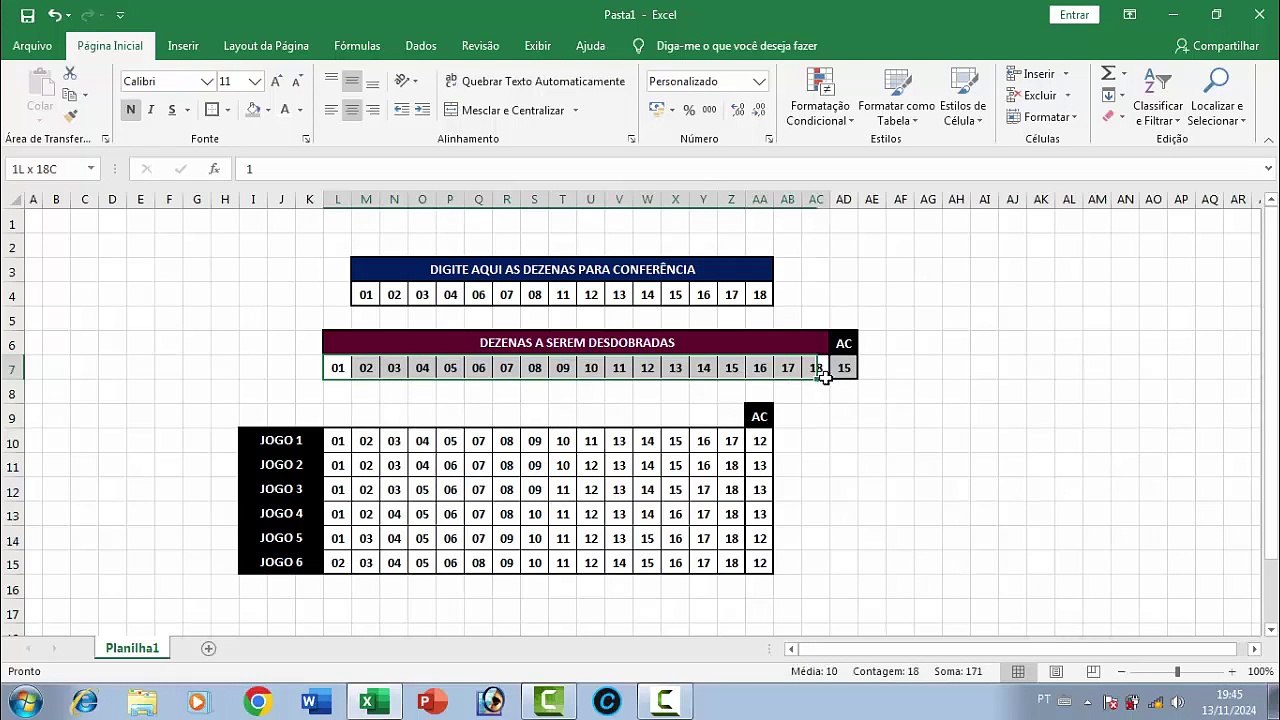
Task: Switch to Page Layout view icon
Action: pyautogui.click(x=1056, y=672)
